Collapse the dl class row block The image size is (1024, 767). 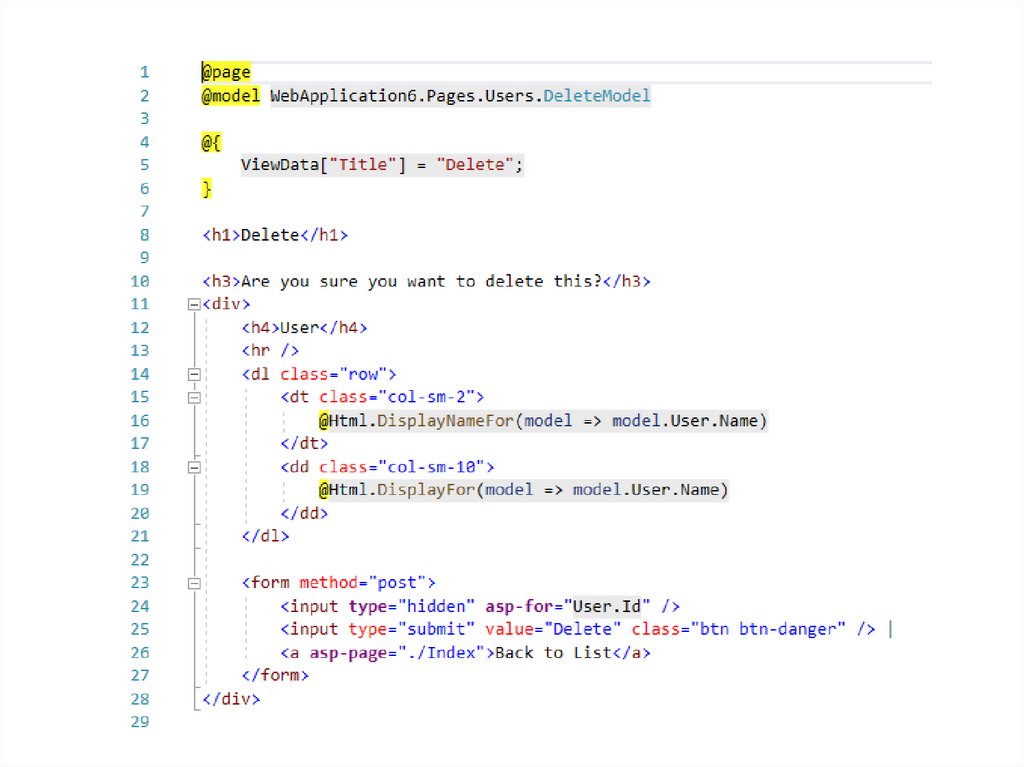[x=194, y=374]
